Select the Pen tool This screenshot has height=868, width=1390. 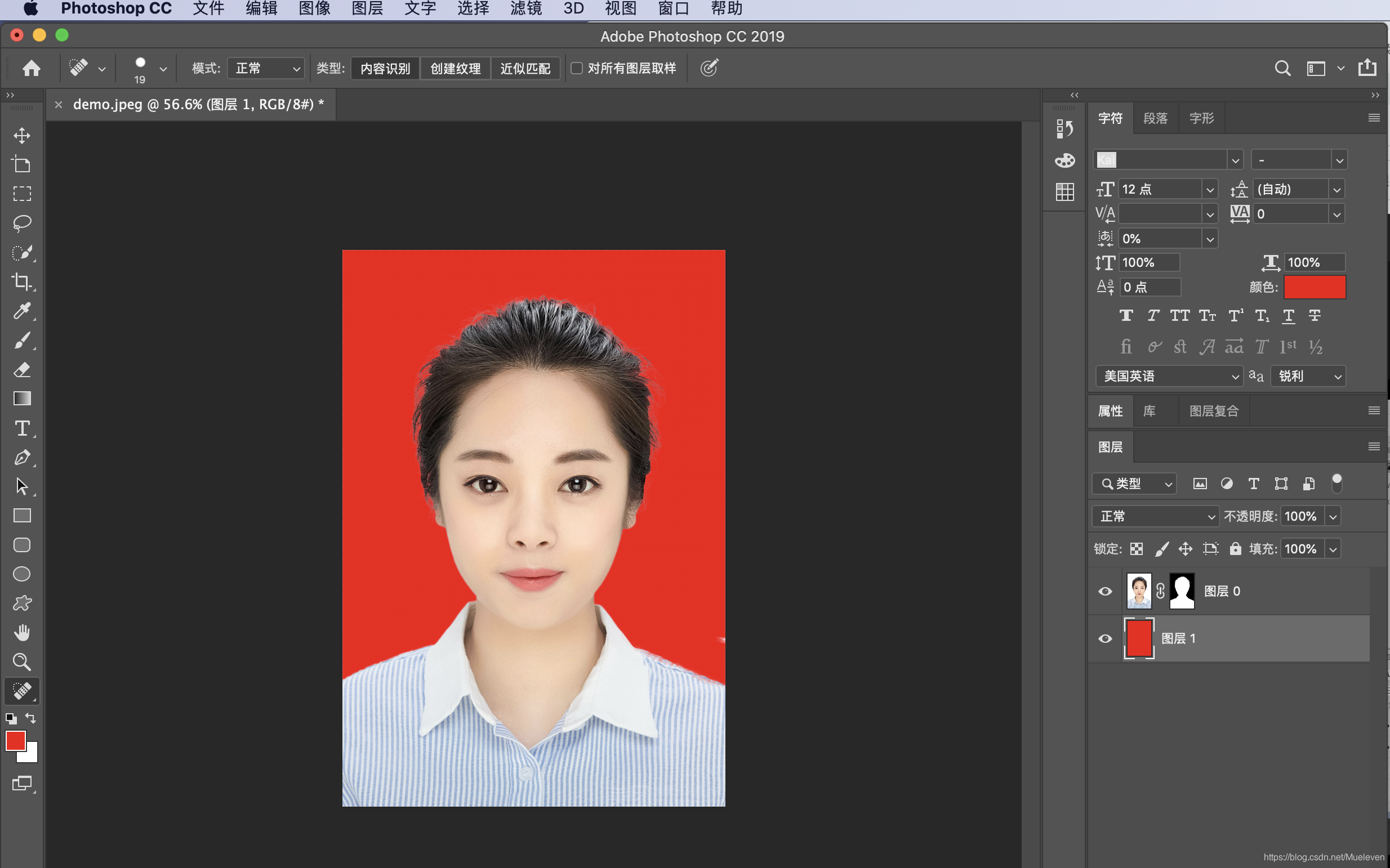(x=22, y=457)
